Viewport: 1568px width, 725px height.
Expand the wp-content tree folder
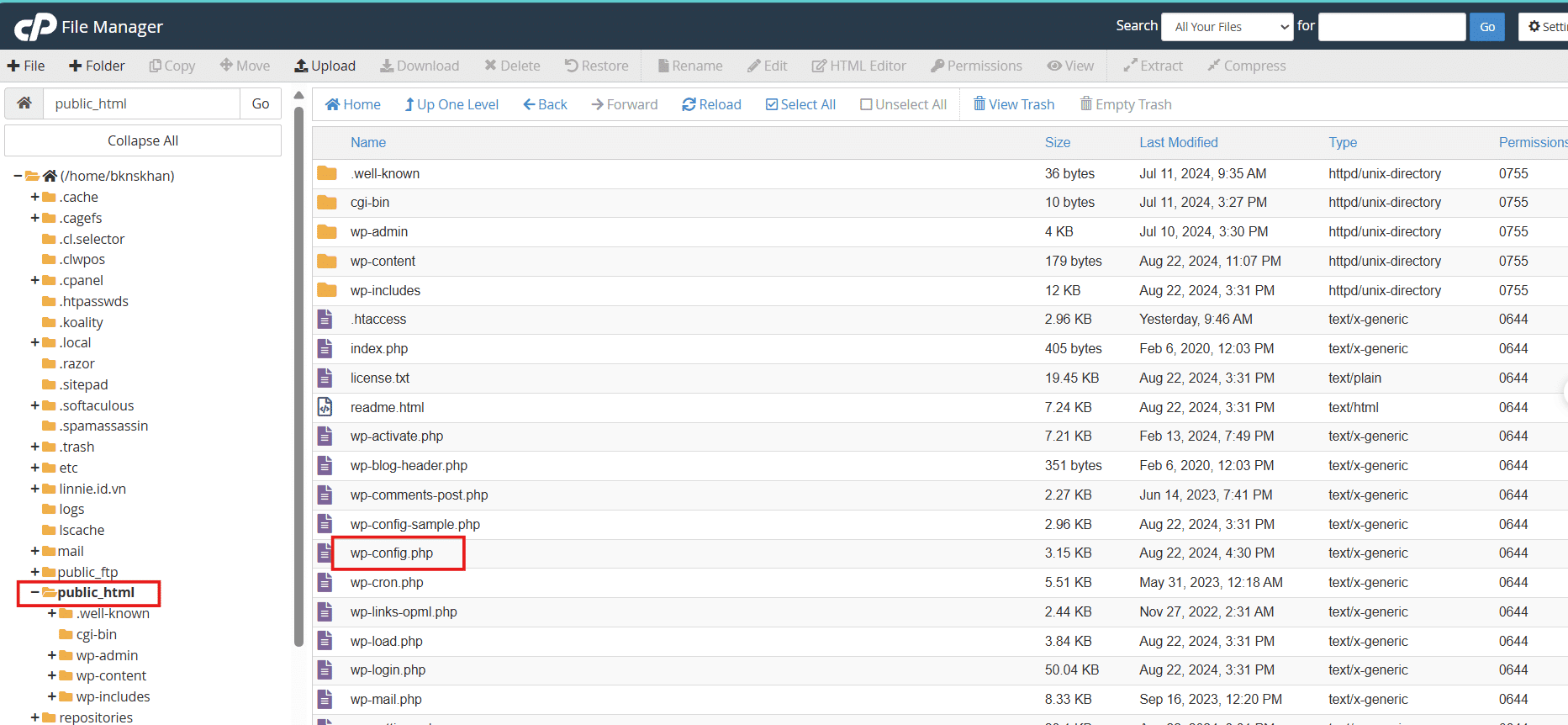pyautogui.click(x=52, y=675)
